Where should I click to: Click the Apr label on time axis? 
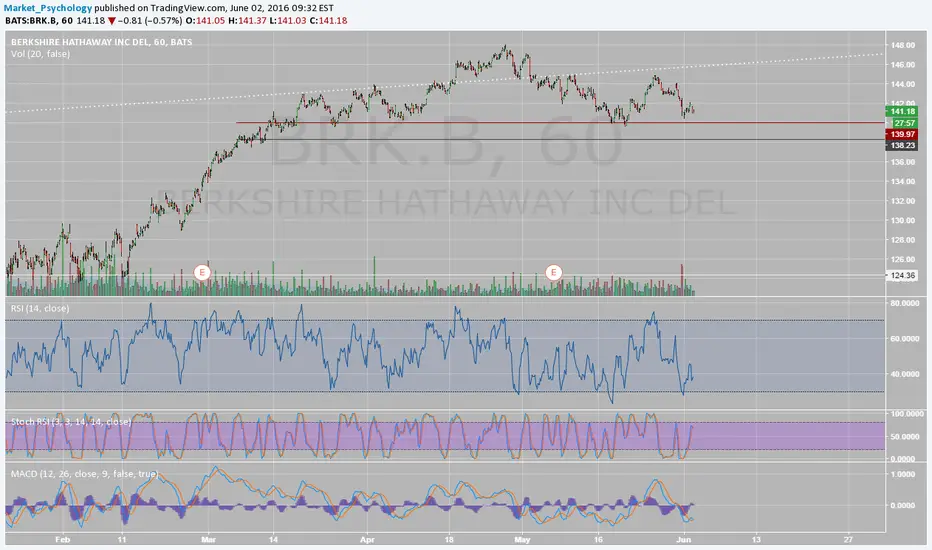(367, 540)
